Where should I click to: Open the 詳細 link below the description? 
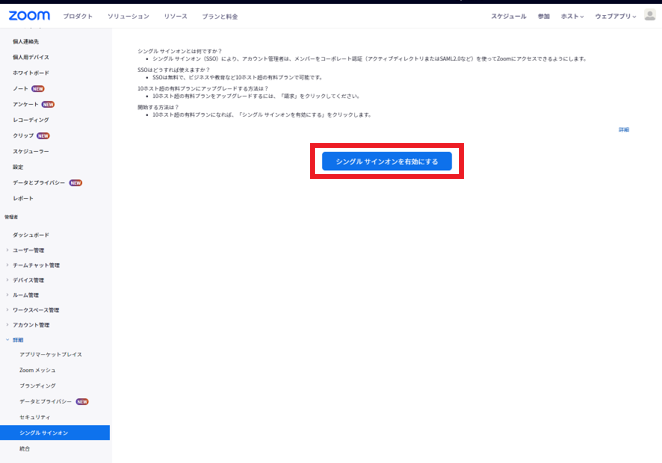[623, 130]
